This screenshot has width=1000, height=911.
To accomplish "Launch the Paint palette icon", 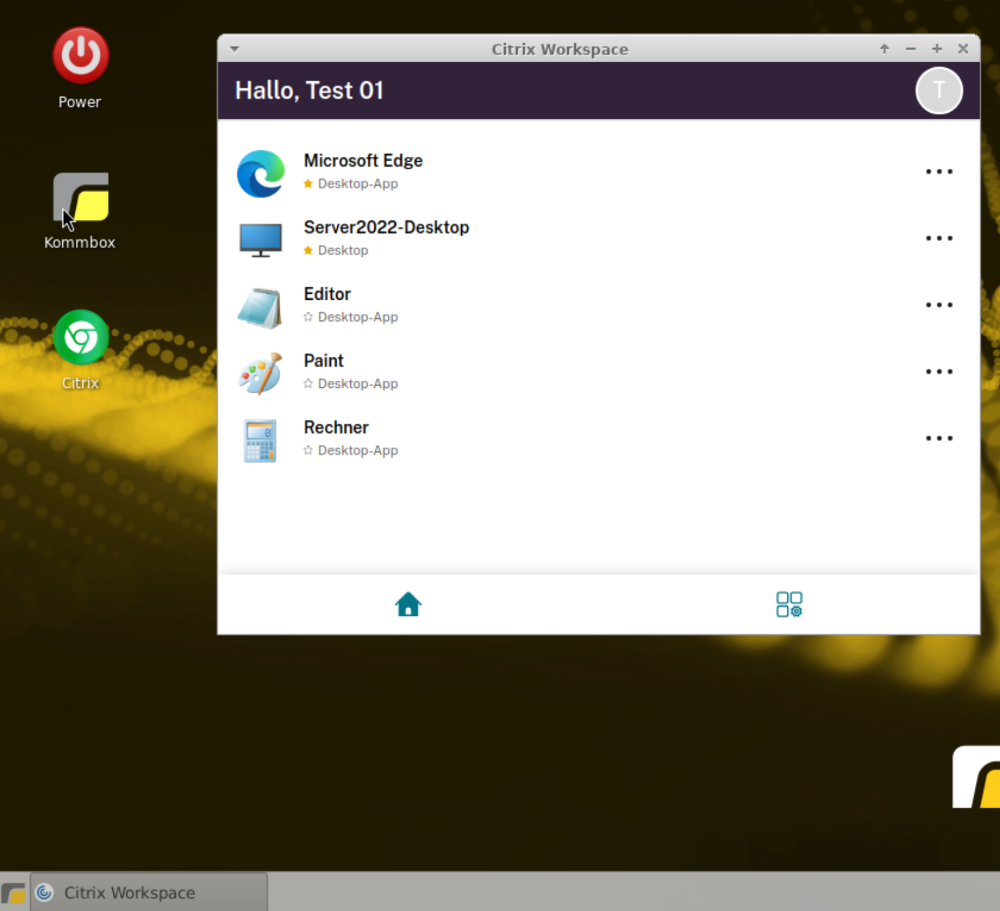I will coord(261,373).
